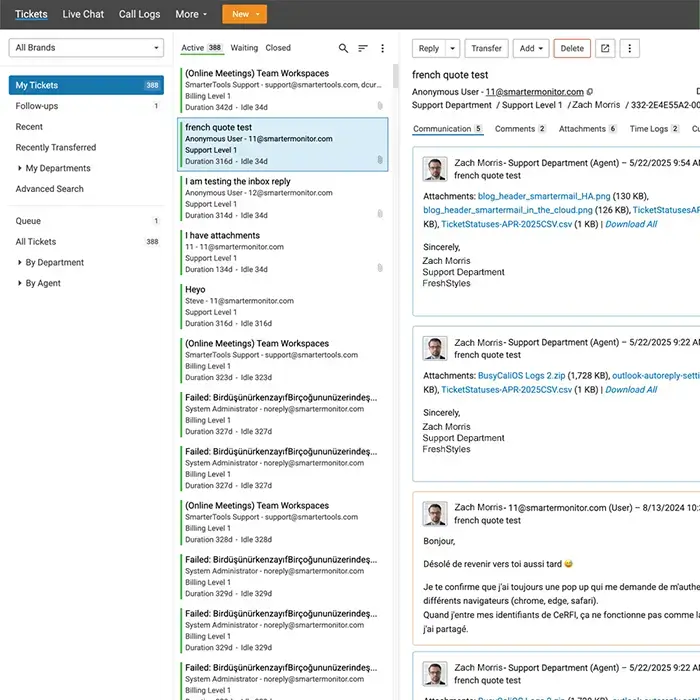Viewport: 700px width, 700px height.
Task: Click the Transfer button
Action: point(487,48)
